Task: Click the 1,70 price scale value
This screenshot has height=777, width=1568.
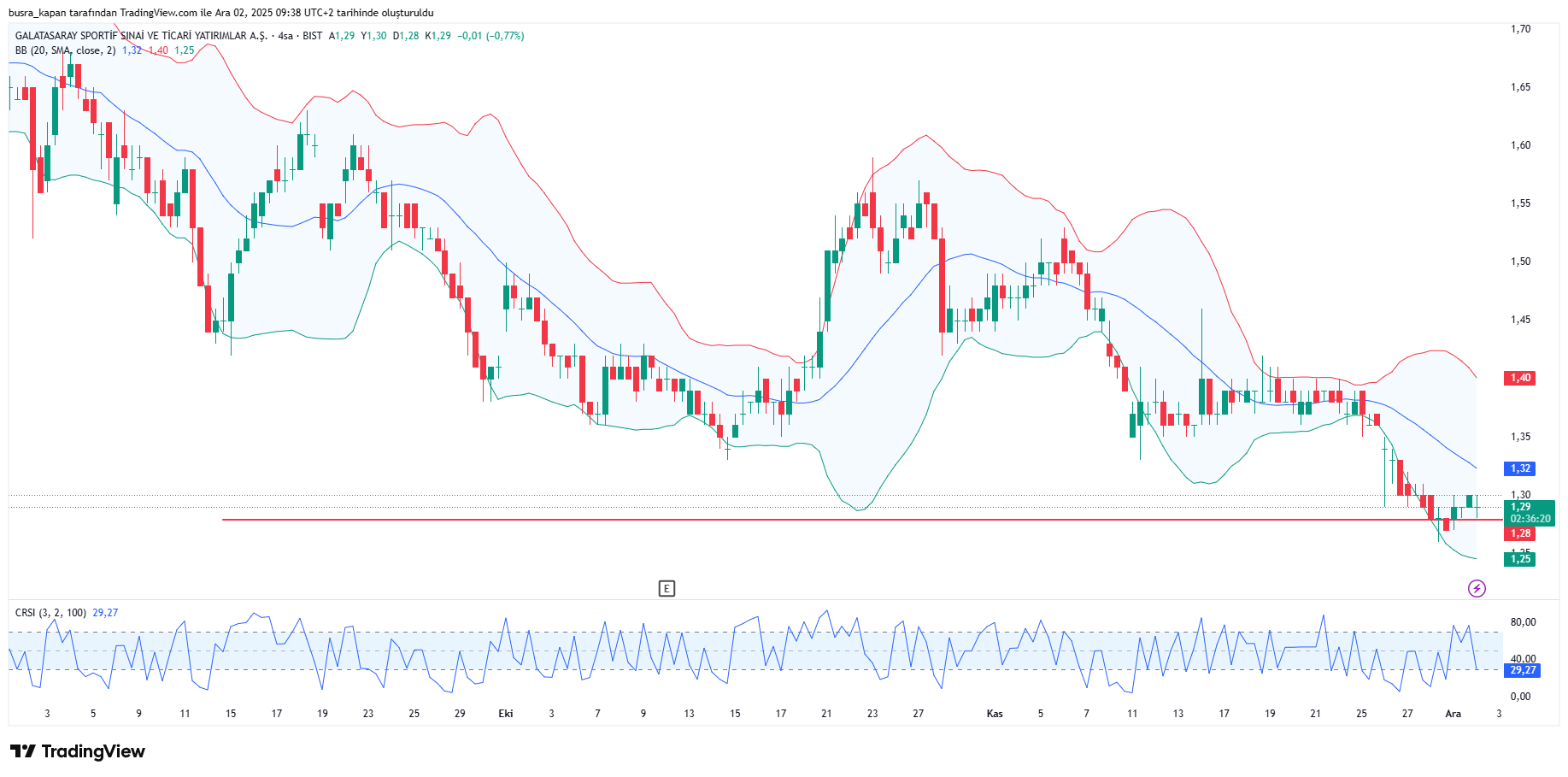Action: (1520, 29)
